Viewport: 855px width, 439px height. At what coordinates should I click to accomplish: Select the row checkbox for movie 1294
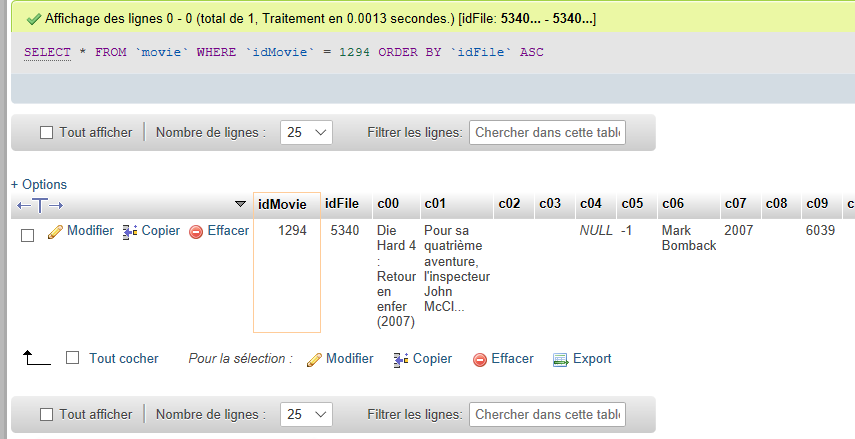pos(27,236)
